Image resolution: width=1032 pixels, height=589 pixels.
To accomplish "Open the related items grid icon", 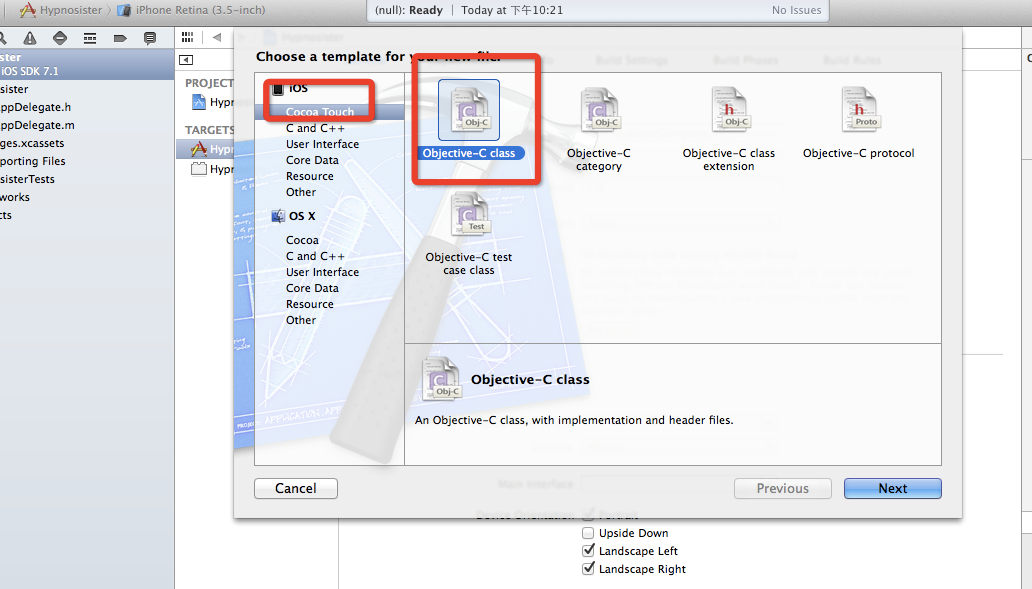I will tap(188, 38).
